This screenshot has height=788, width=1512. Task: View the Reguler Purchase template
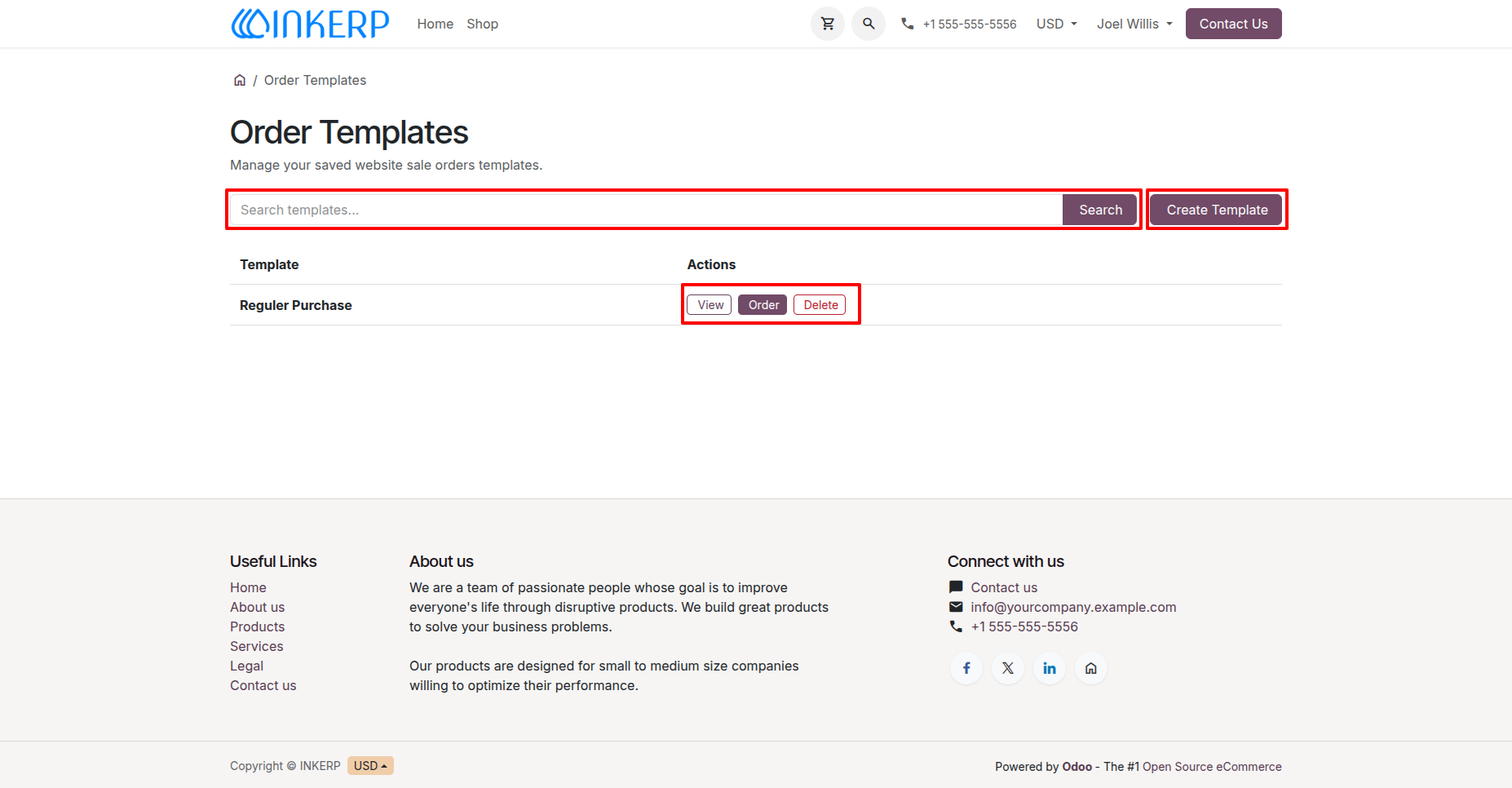tap(710, 304)
